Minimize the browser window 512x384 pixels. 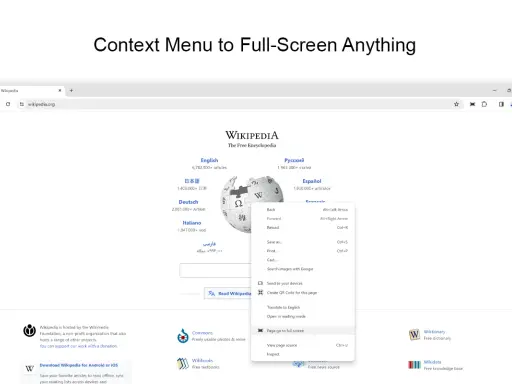pos(495,90)
